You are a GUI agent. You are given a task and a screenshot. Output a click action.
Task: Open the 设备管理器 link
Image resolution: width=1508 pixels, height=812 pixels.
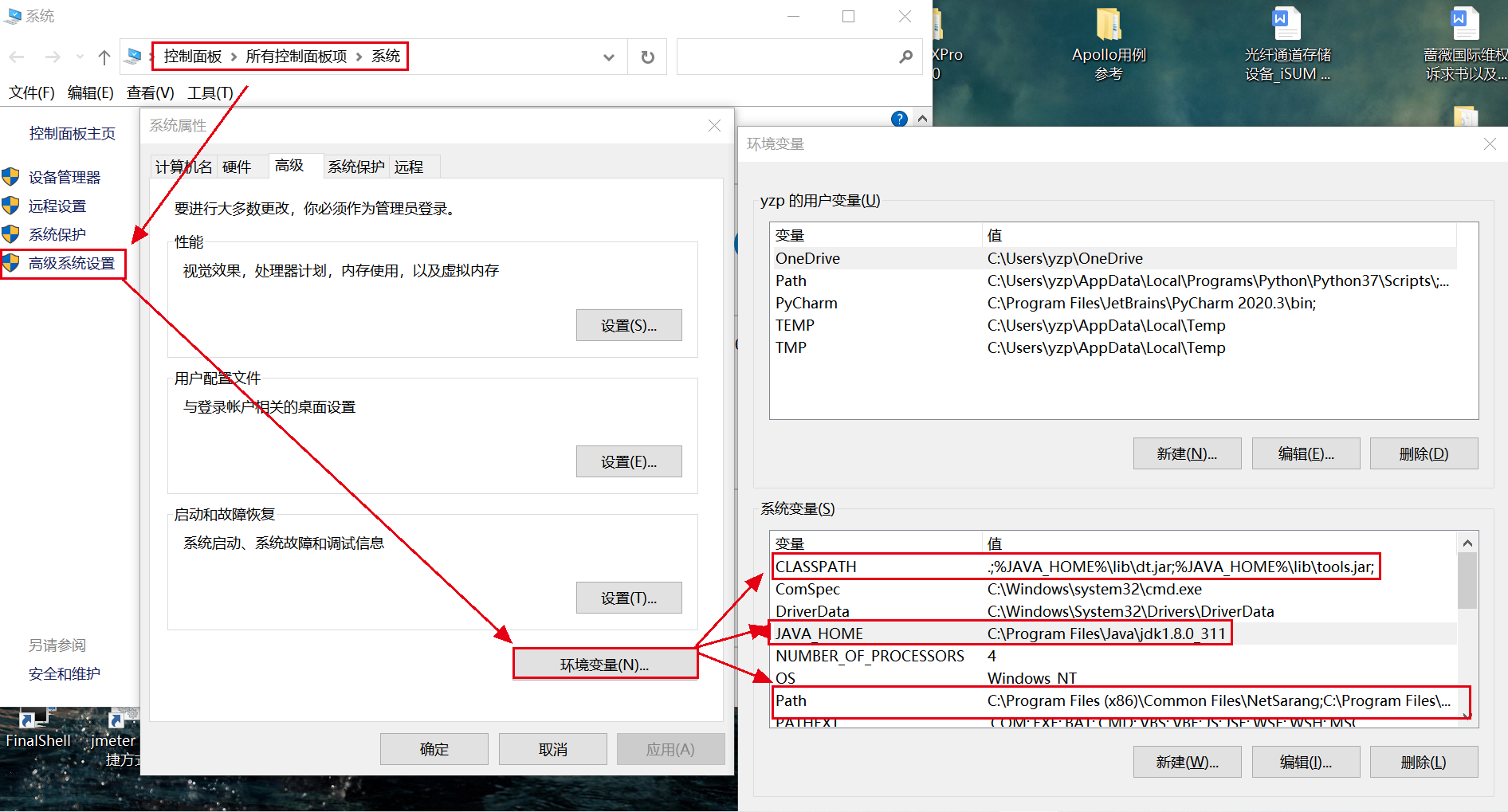[65, 177]
